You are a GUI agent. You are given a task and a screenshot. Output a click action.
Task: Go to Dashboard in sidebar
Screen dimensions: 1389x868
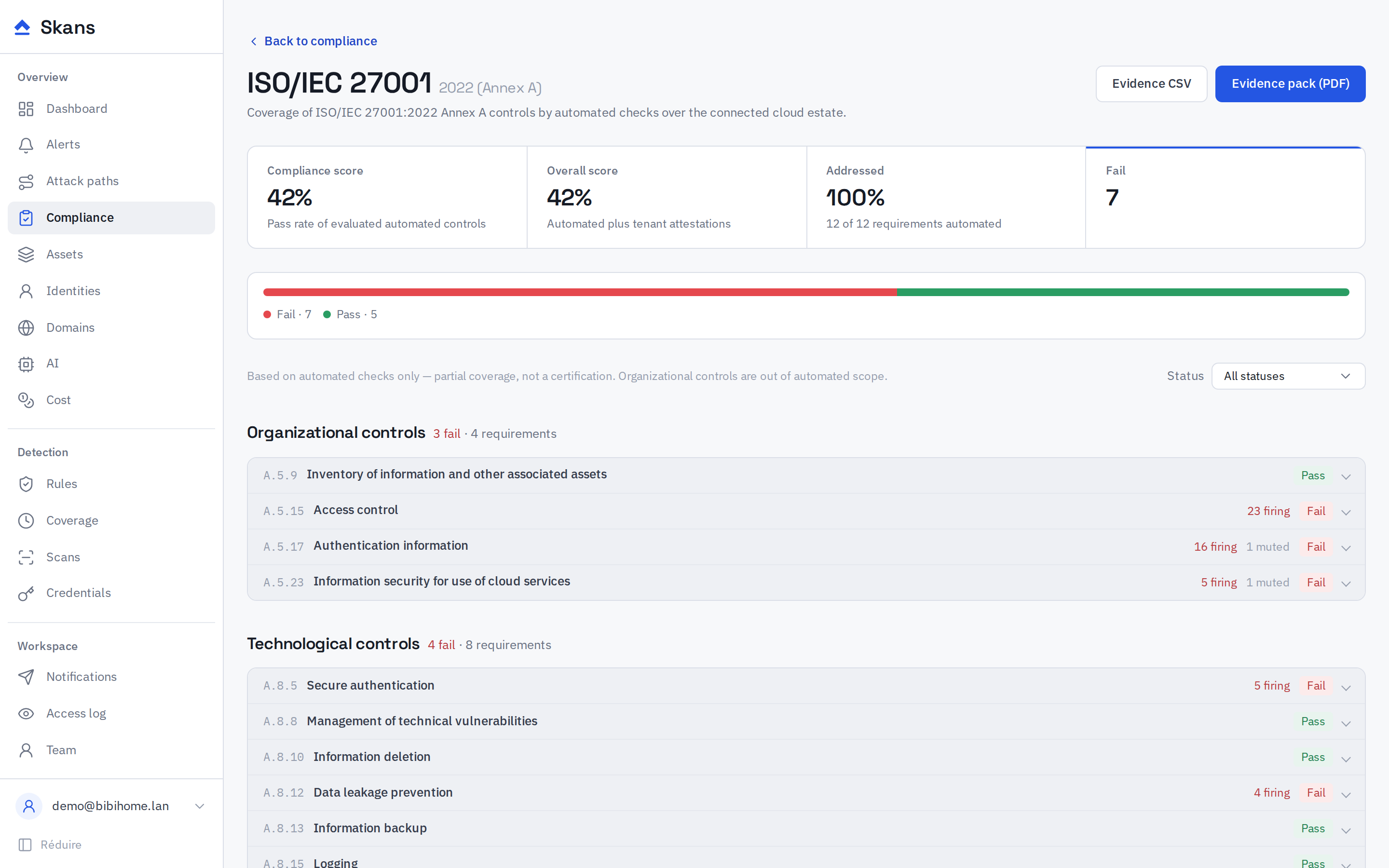pos(111,108)
